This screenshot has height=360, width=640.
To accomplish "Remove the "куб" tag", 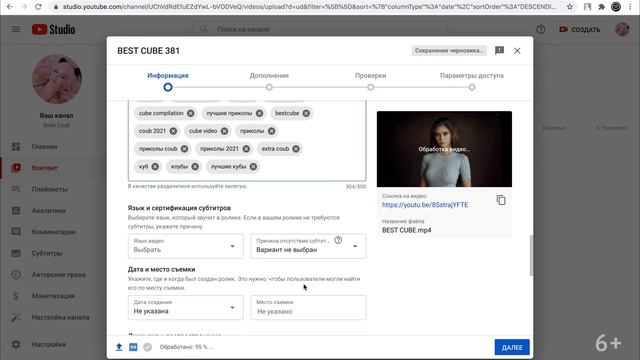I will [x=155, y=167].
